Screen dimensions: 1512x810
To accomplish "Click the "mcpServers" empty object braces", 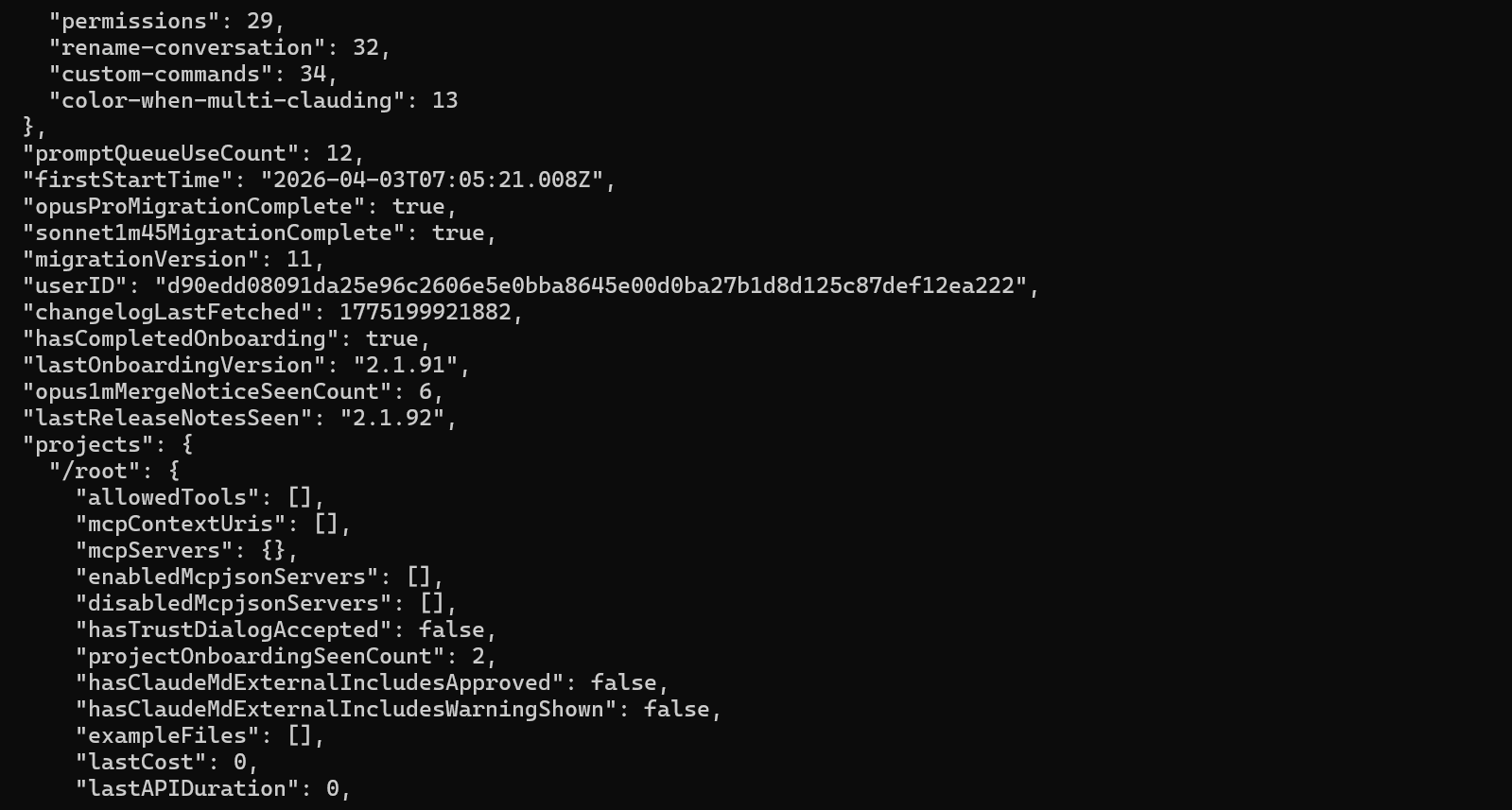I will tap(274, 550).
